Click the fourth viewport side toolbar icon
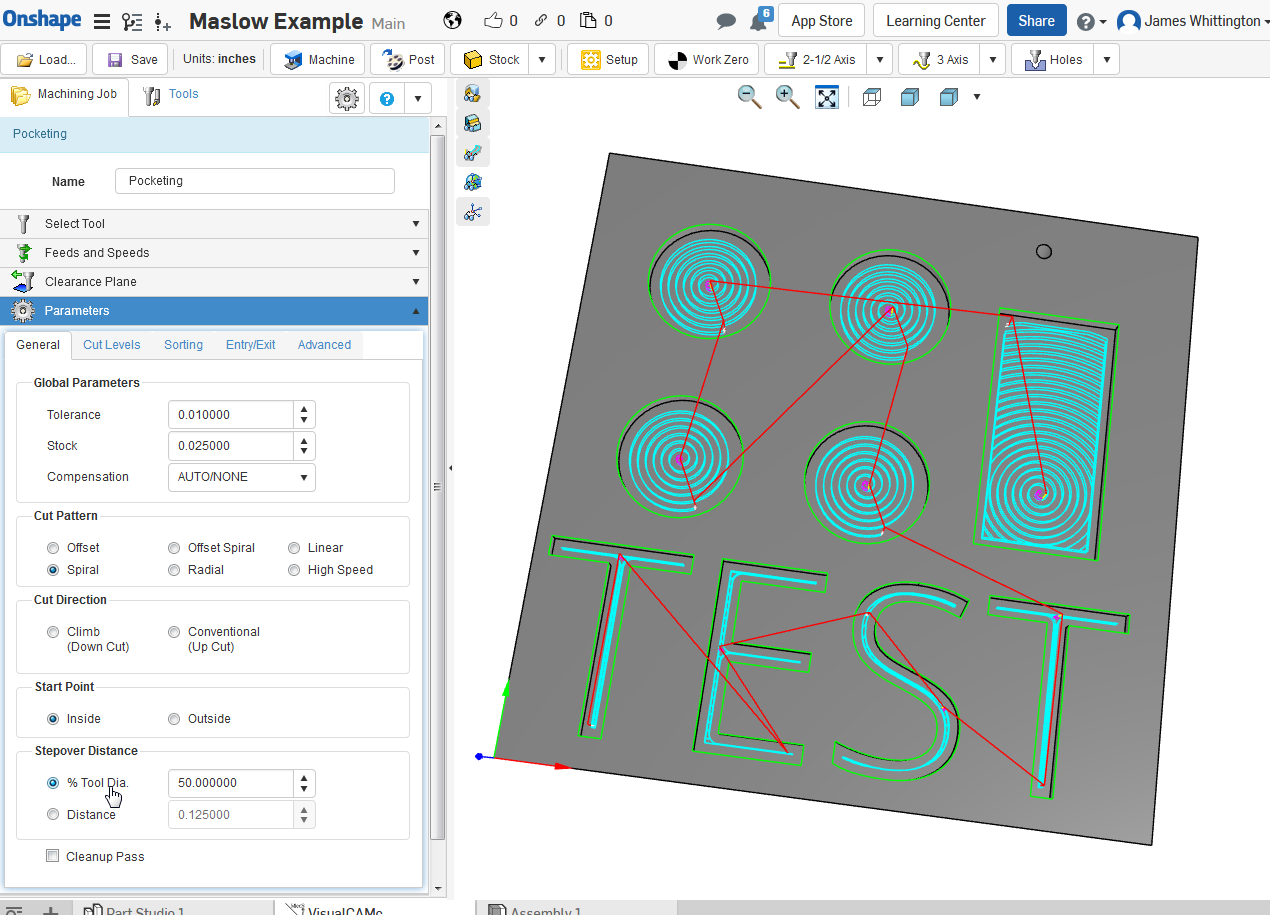This screenshot has height=915, width=1270. click(x=473, y=182)
